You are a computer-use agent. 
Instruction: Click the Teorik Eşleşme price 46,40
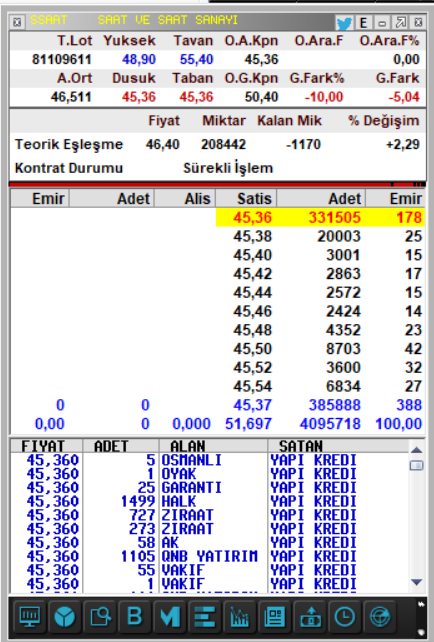click(163, 145)
